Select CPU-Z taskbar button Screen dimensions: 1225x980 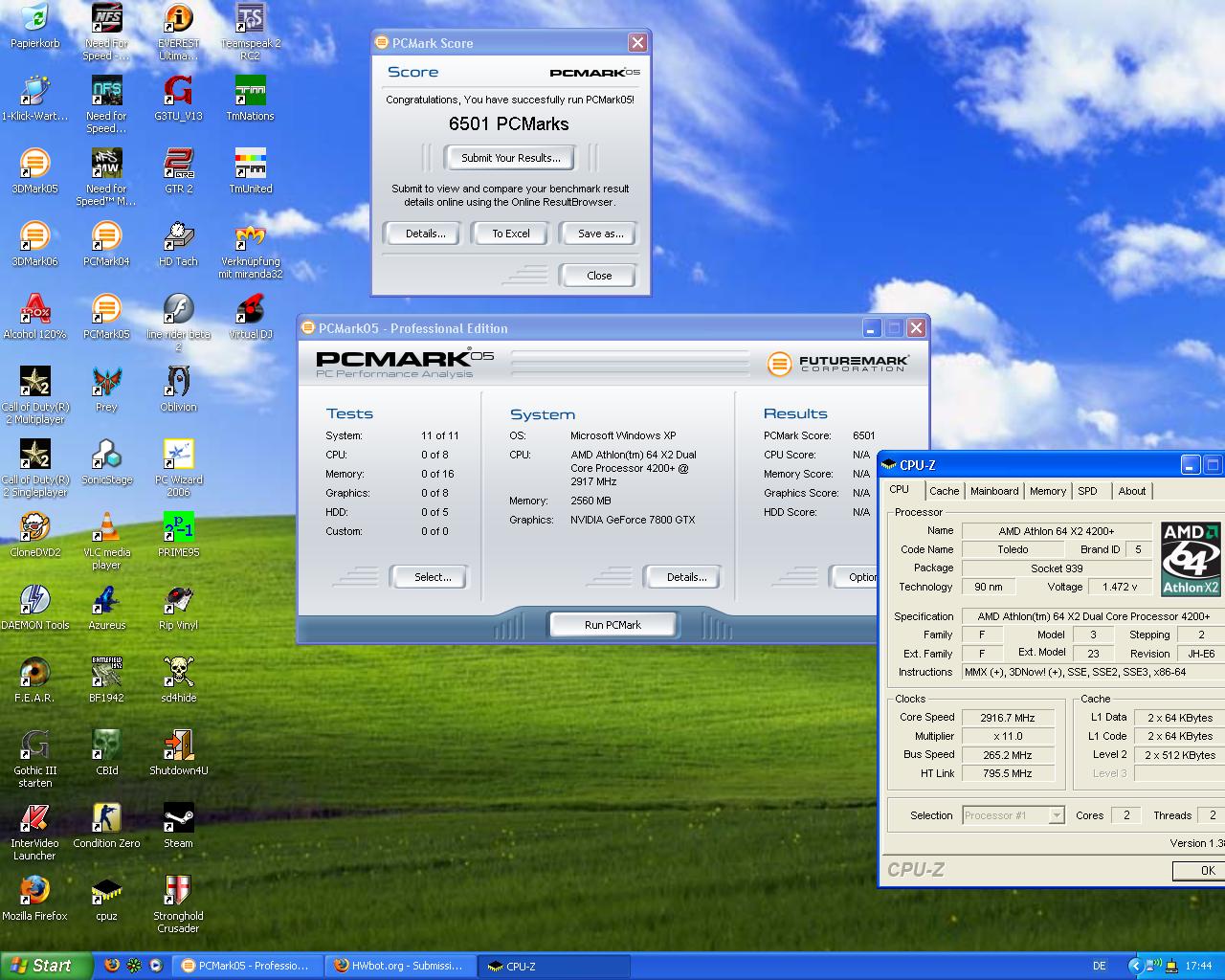pyautogui.click(x=554, y=966)
